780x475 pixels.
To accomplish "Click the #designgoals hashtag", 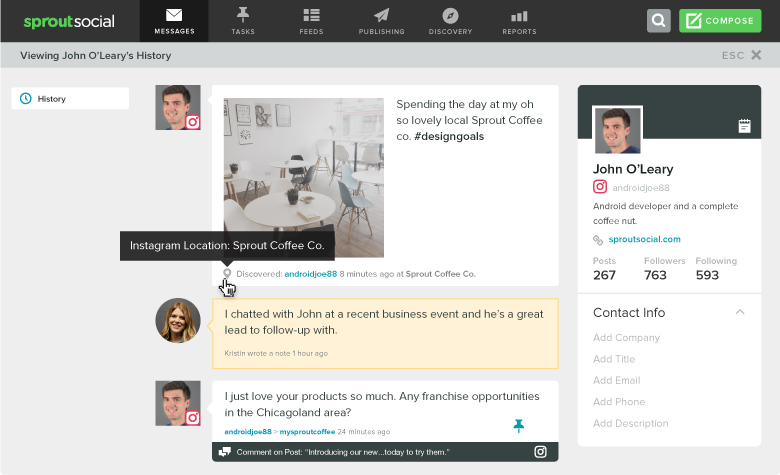I will click(449, 136).
